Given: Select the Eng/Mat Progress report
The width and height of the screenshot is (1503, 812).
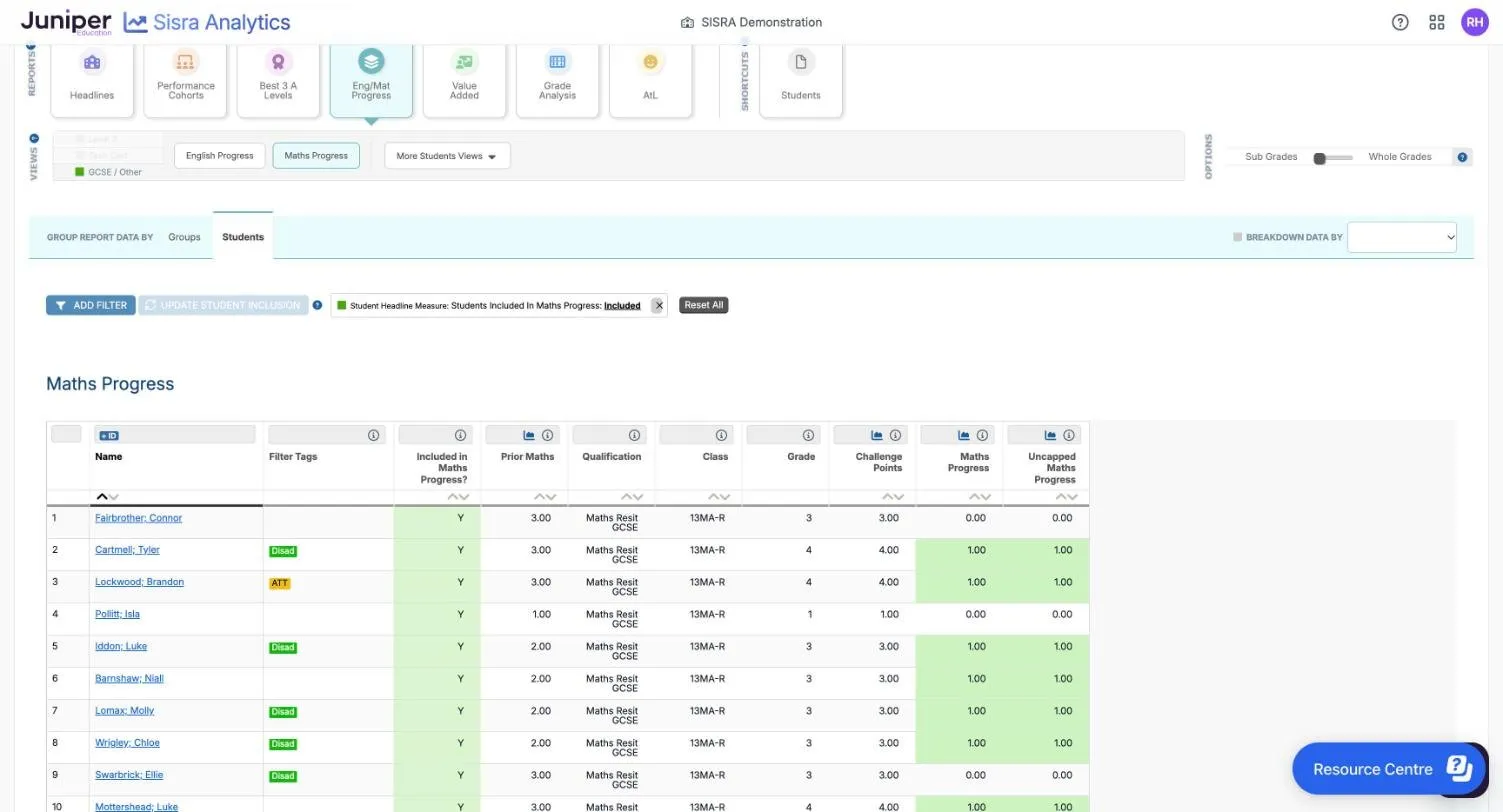Looking at the screenshot, I should coord(371,80).
